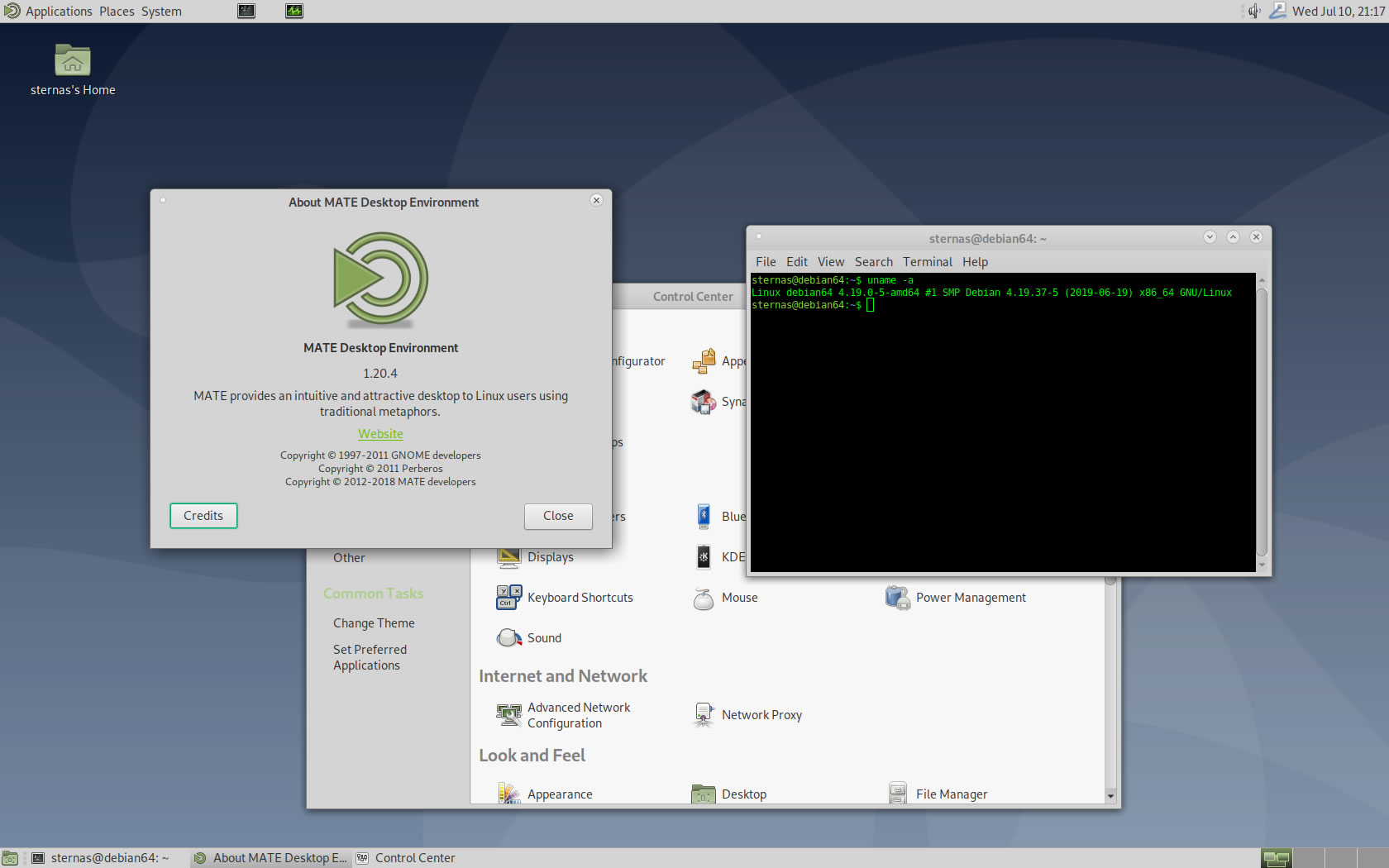Viewport: 1389px width, 868px height.
Task: Open terminal Search menu
Action: point(874,262)
